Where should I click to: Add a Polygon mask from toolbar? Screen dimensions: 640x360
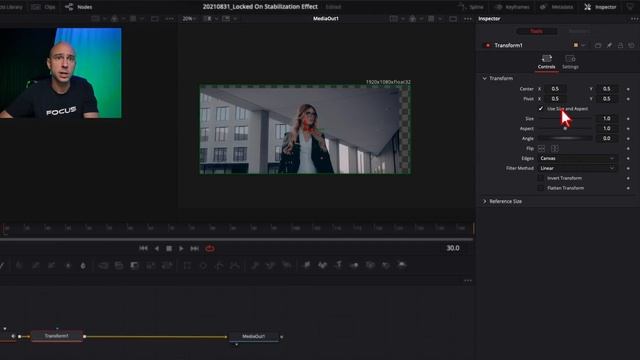coord(219,266)
